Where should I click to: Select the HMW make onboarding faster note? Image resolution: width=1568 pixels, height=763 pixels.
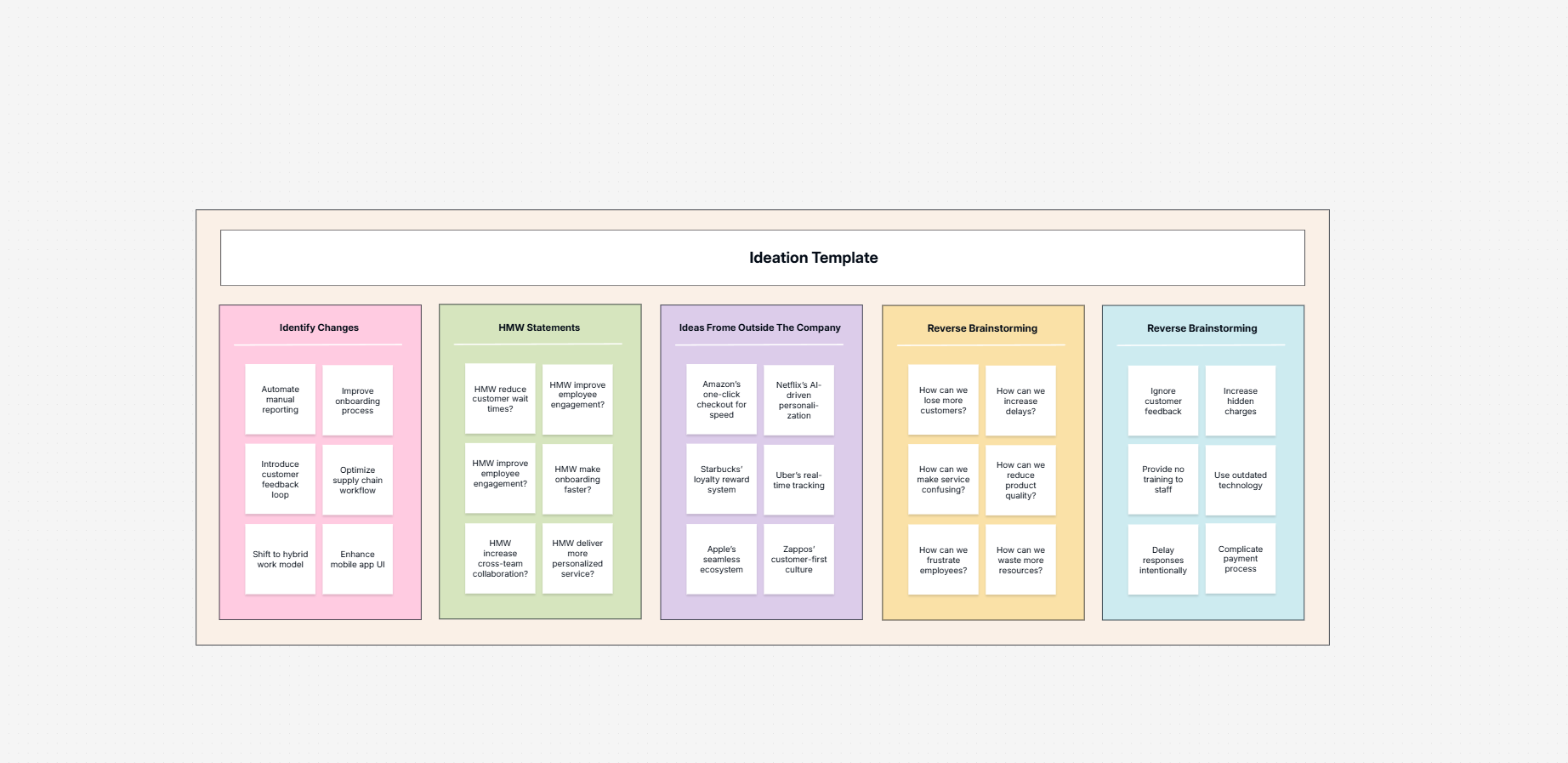pos(577,479)
